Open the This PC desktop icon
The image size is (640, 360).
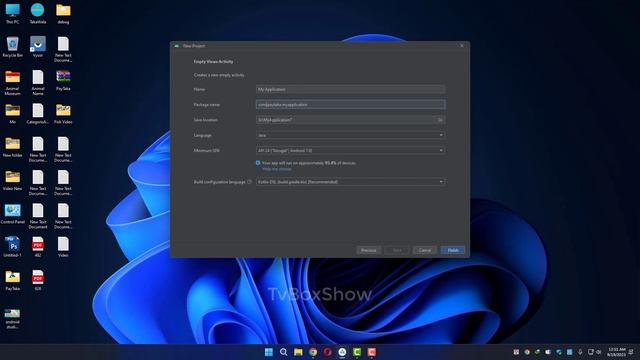click(x=12, y=13)
